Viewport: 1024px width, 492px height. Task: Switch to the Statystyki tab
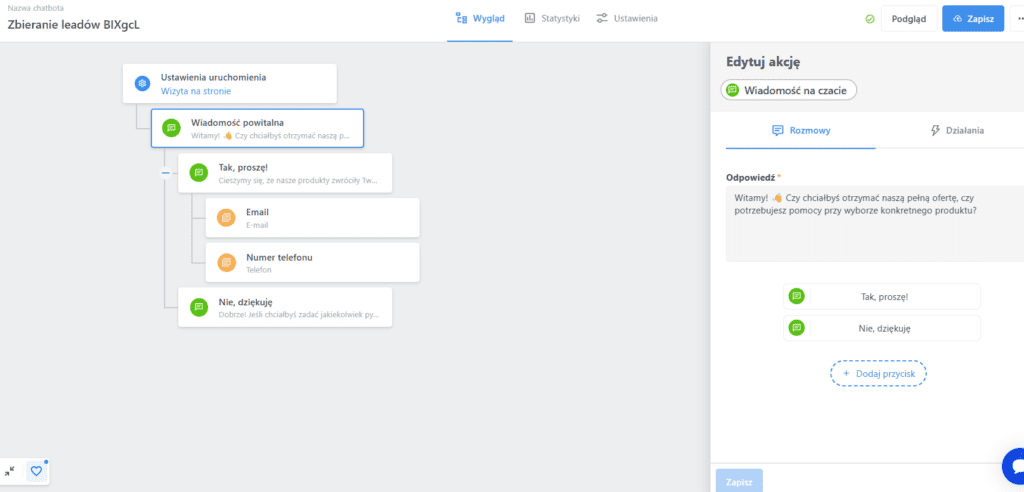(552, 19)
